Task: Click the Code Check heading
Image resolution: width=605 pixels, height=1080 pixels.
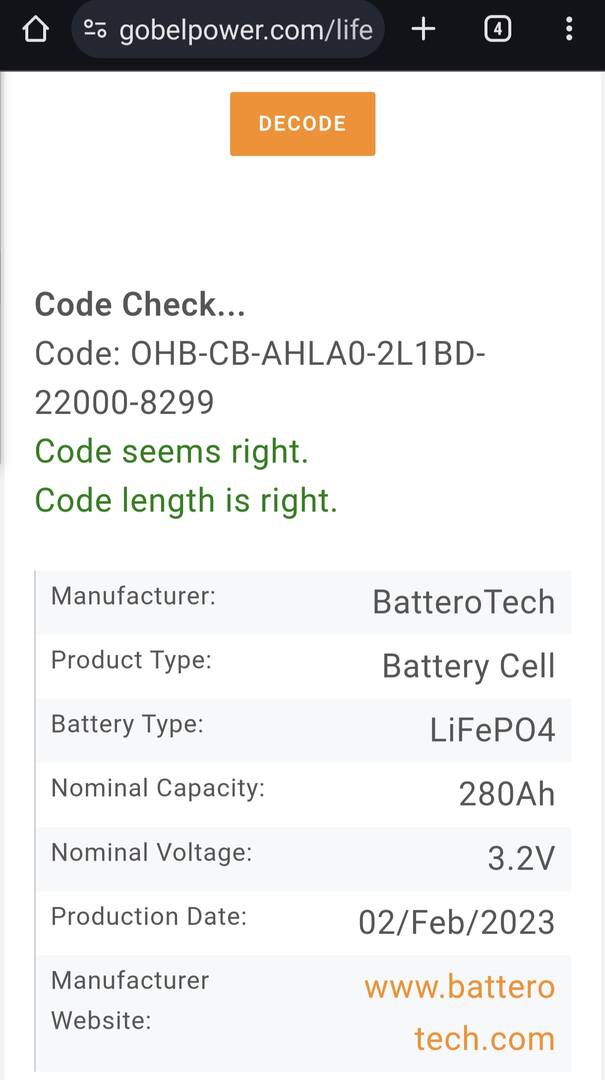Action: tap(140, 304)
